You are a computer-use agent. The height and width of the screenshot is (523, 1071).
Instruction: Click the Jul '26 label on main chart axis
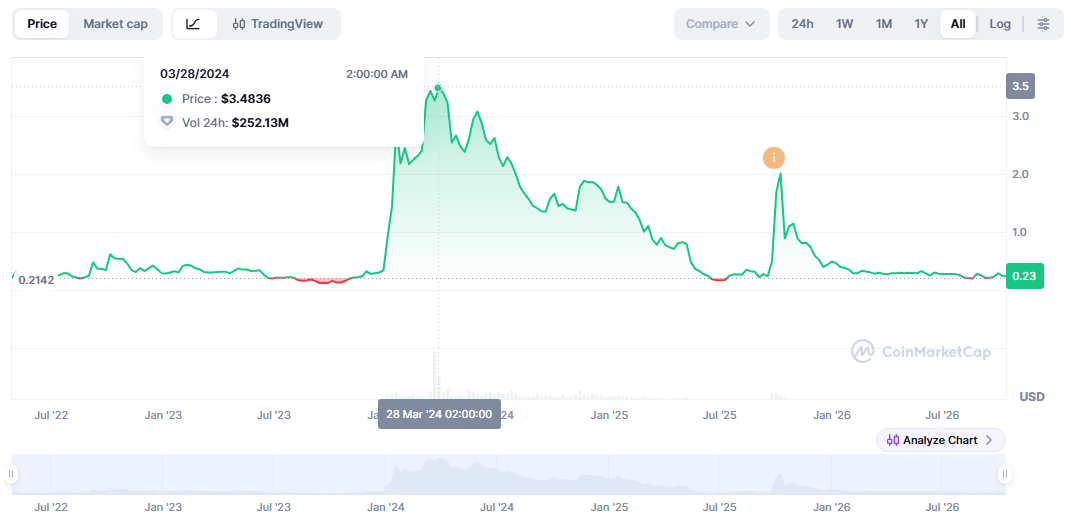click(942, 414)
